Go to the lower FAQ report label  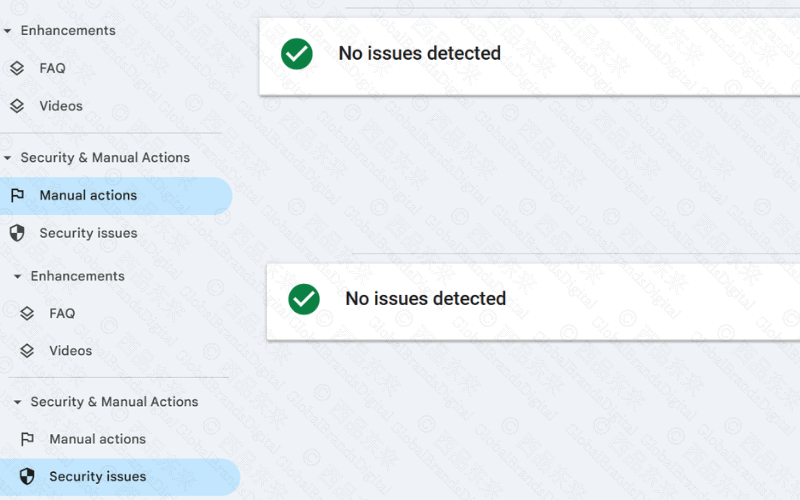(62, 314)
